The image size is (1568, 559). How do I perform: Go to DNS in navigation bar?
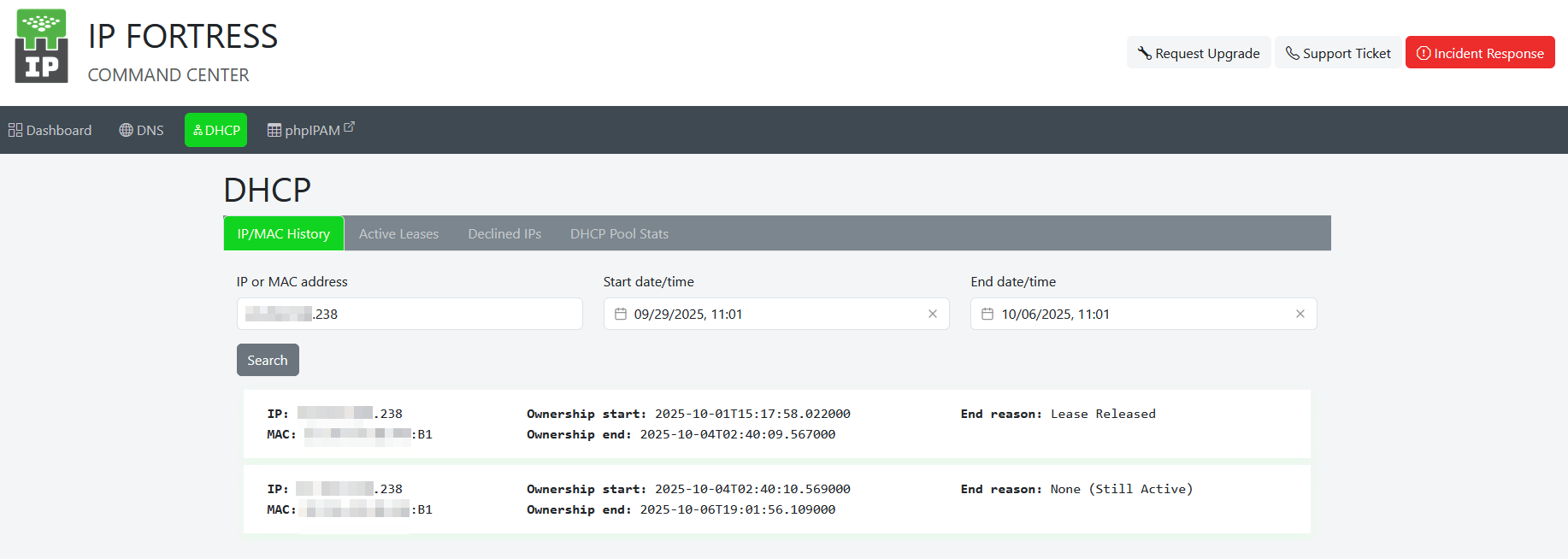click(141, 130)
